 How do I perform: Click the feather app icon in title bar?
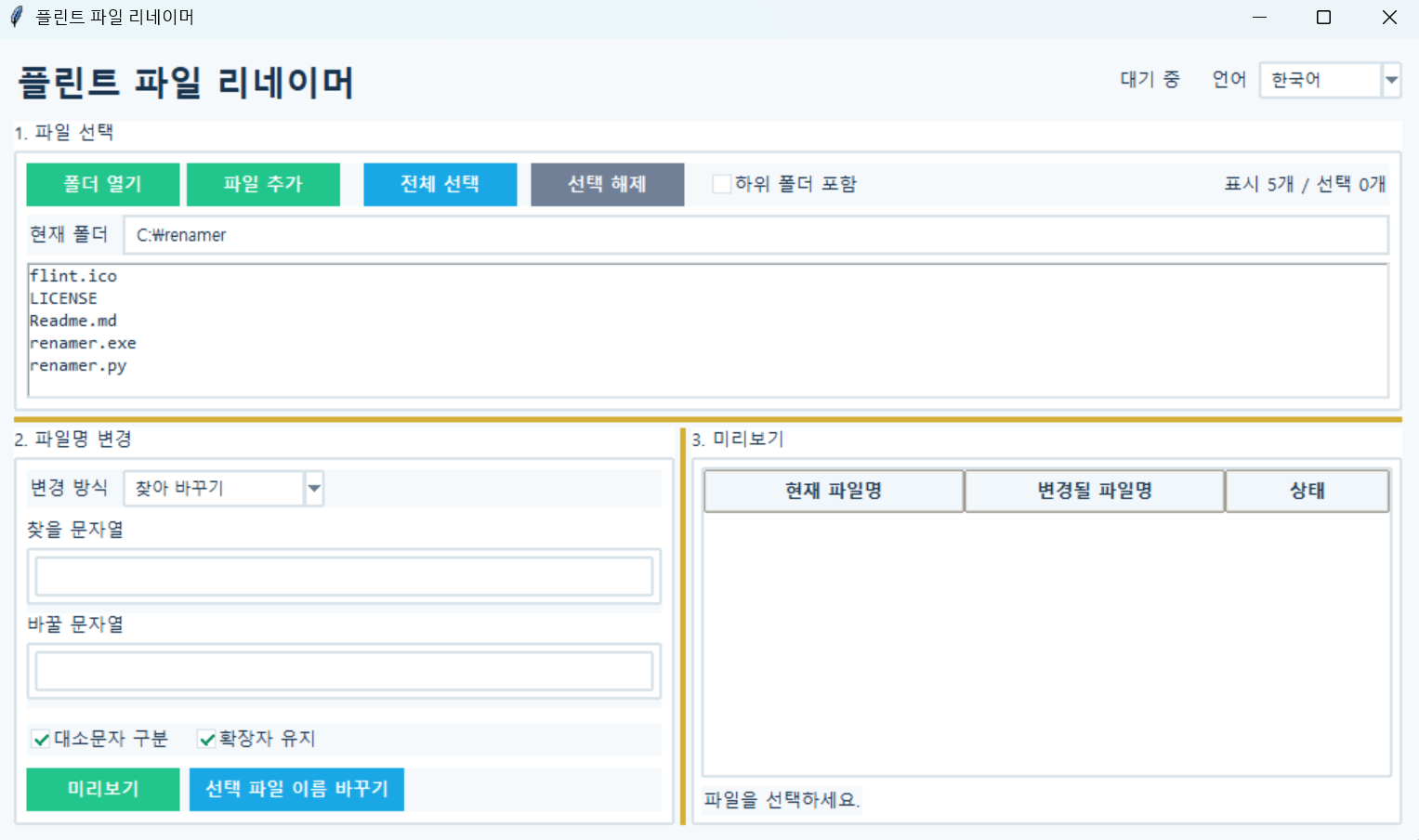pos(16,17)
